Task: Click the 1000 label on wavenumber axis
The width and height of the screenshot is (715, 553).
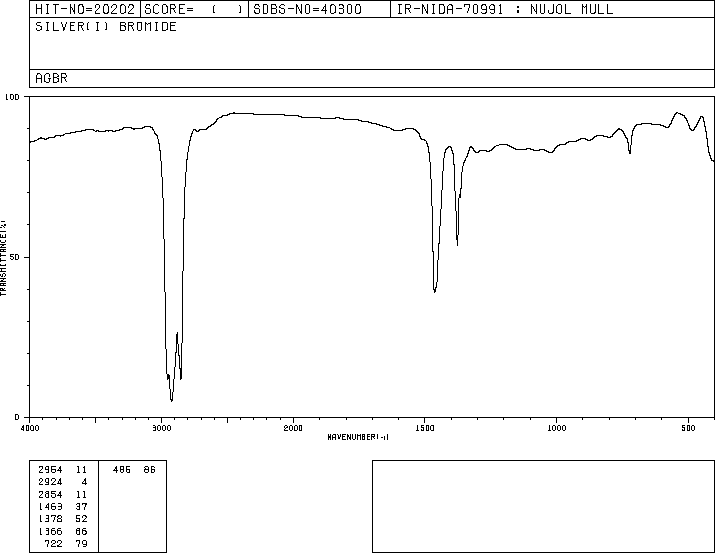Action: [556, 428]
